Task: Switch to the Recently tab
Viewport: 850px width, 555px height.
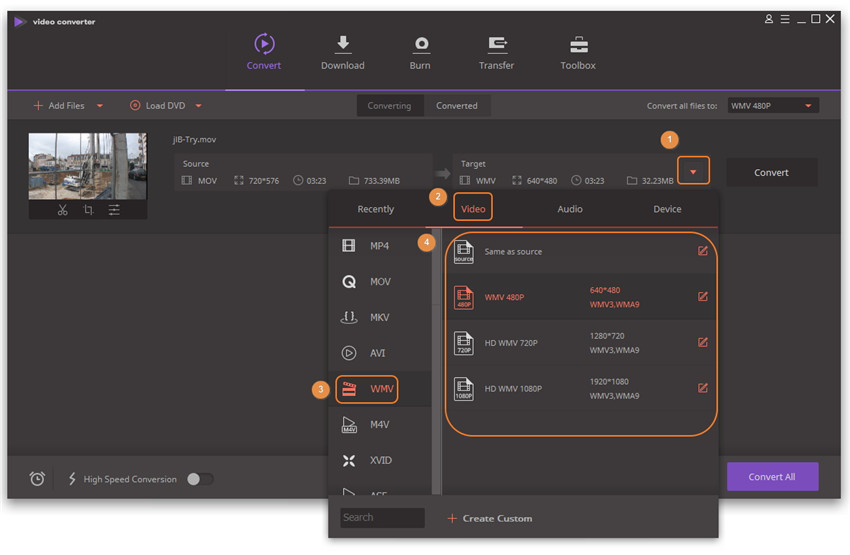Action: pyautogui.click(x=376, y=209)
